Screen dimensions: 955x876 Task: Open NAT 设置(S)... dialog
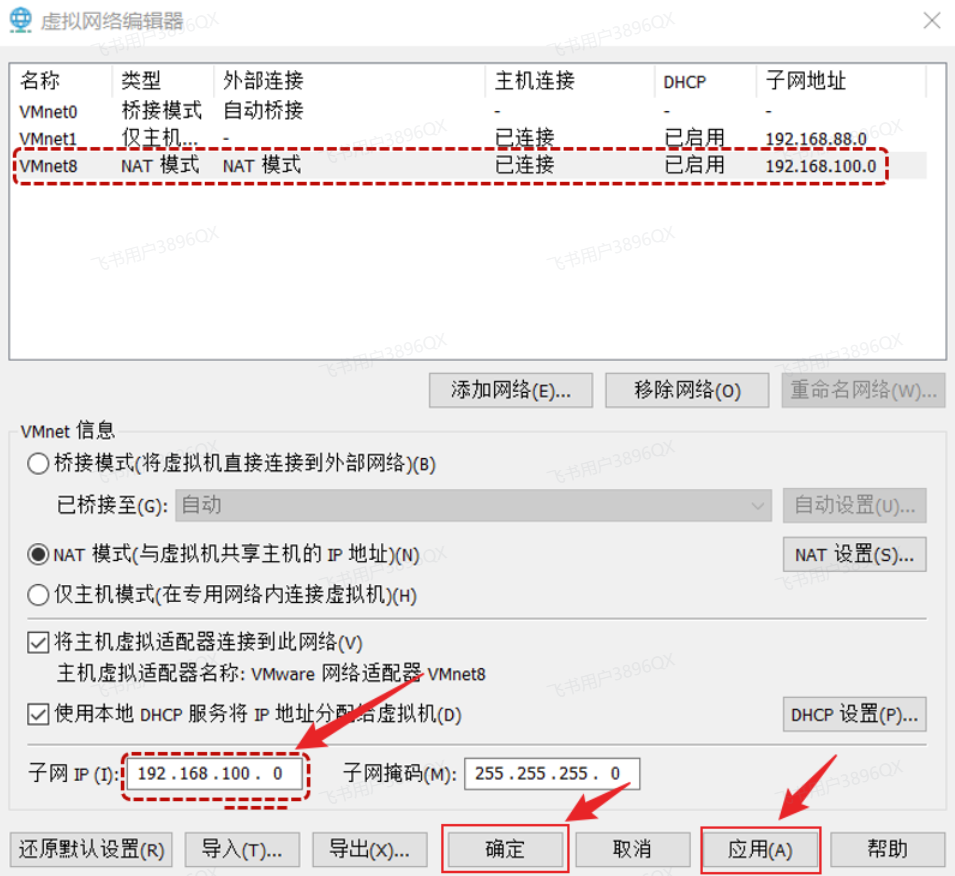(855, 554)
